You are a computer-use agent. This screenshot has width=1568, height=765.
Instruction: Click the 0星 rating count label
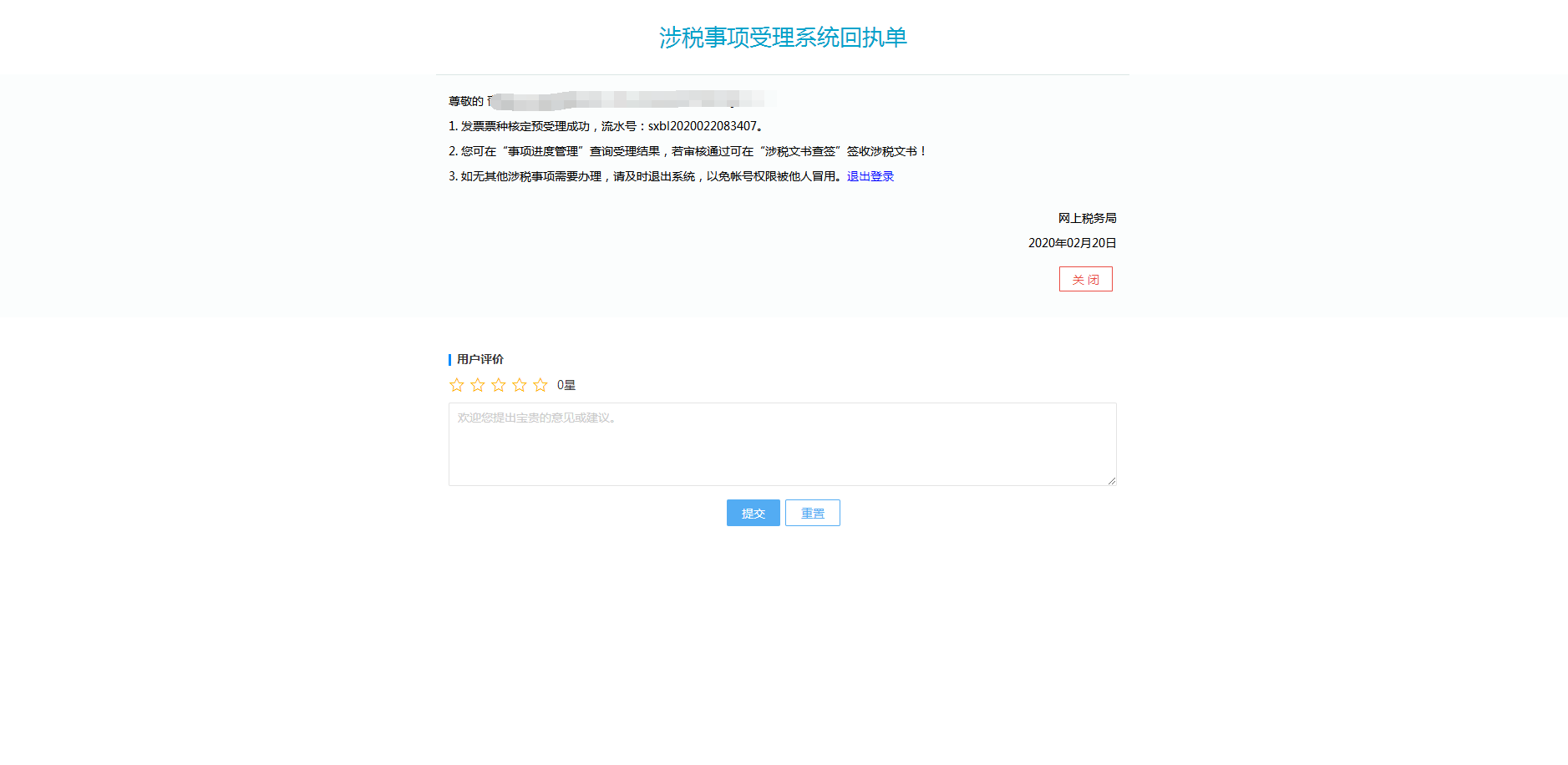pyautogui.click(x=566, y=385)
